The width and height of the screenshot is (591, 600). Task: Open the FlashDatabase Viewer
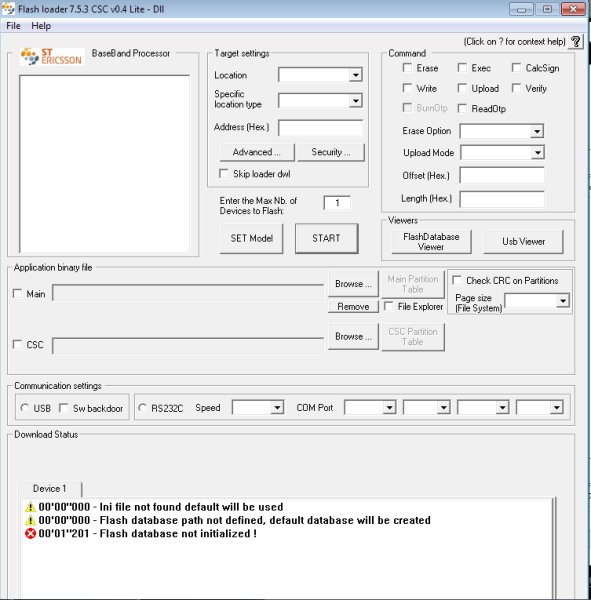tap(431, 241)
